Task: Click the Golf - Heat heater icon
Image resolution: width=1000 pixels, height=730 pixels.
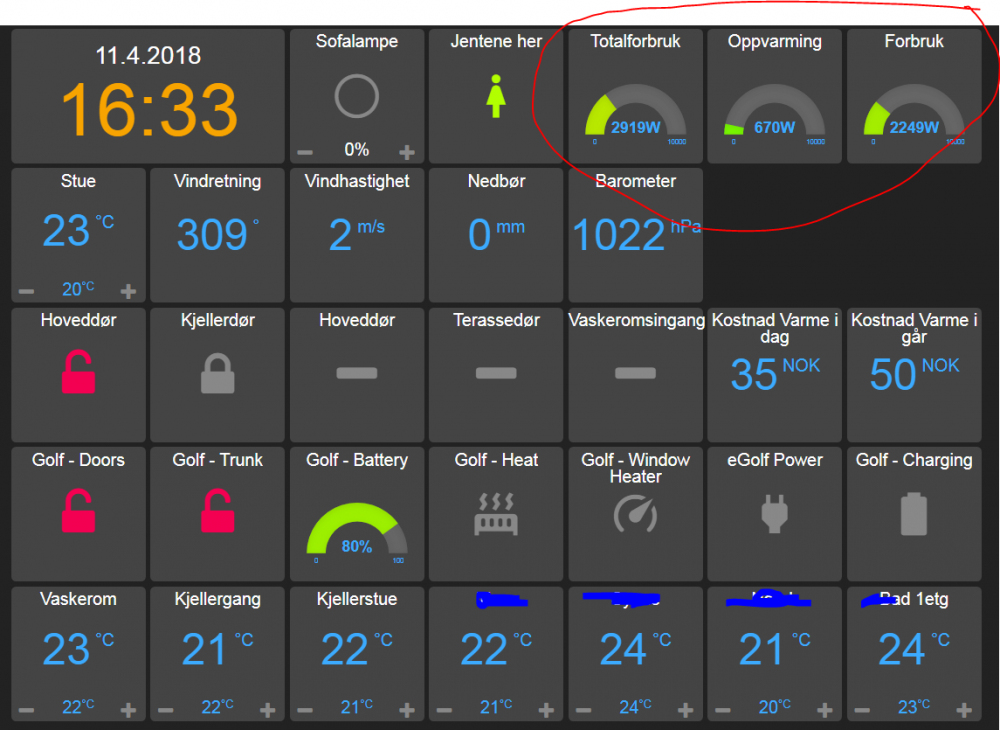Action: [x=496, y=513]
